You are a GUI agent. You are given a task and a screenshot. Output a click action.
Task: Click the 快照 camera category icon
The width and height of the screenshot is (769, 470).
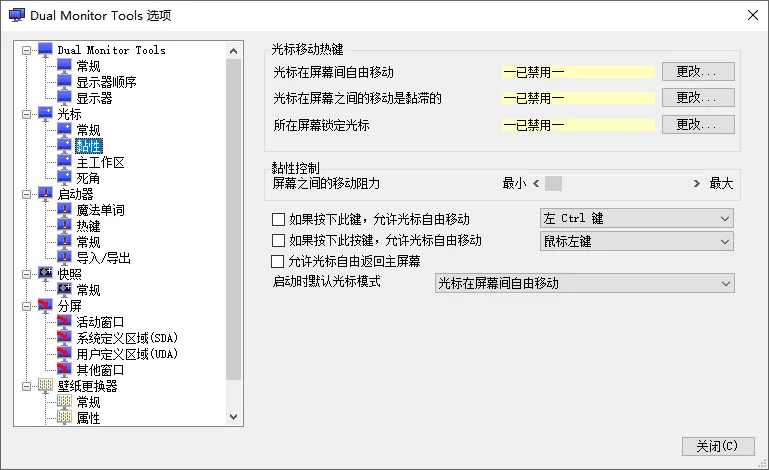(45, 274)
